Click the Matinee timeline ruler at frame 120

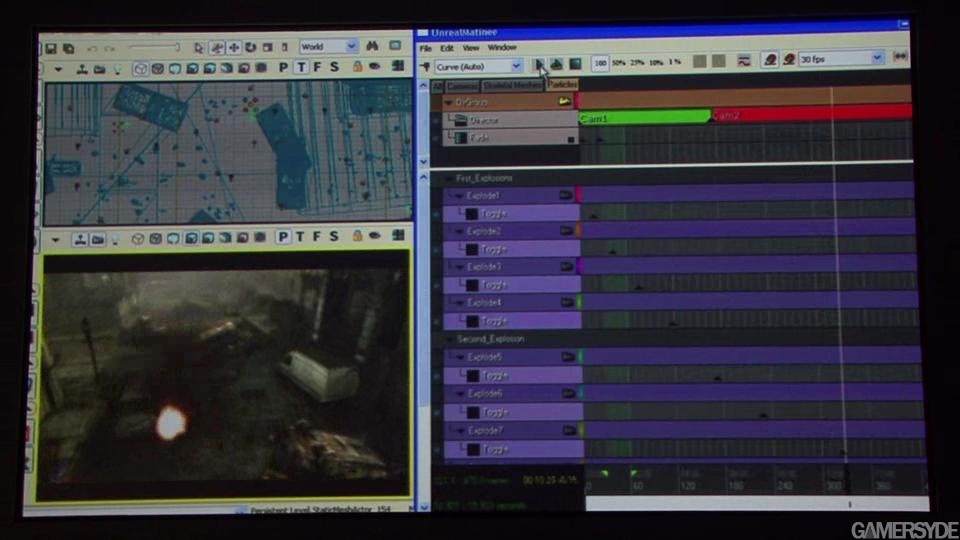click(x=687, y=486)
